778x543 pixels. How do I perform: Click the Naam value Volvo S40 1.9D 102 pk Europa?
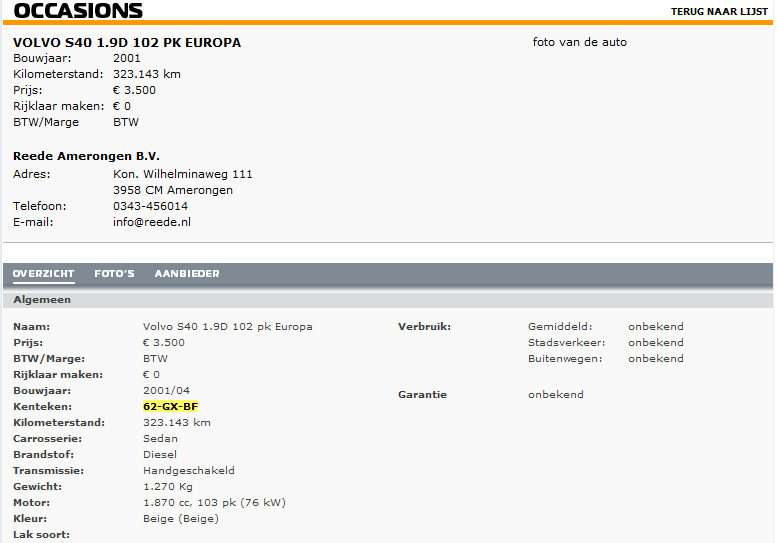228,327
